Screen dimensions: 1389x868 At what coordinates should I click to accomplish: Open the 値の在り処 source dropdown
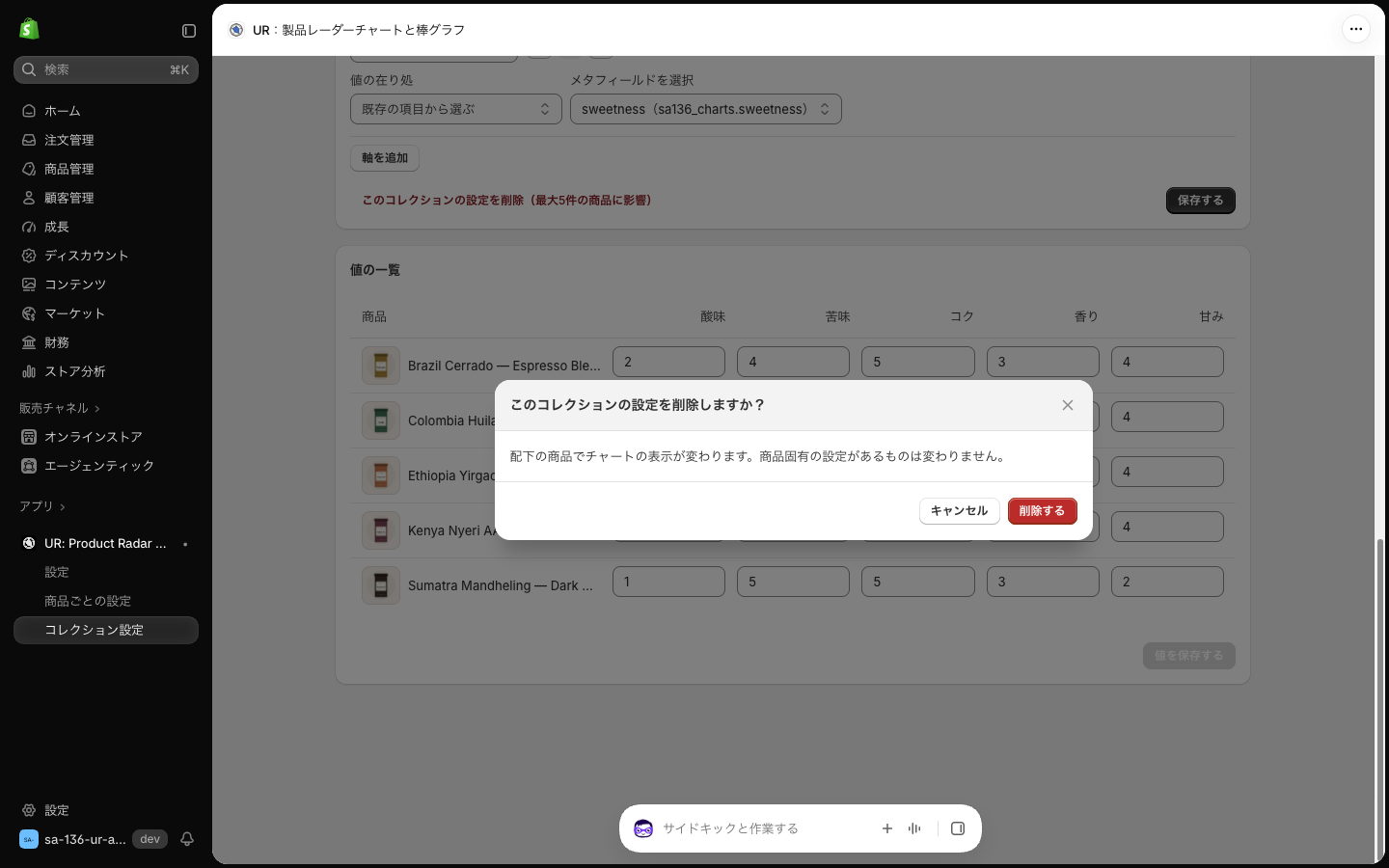point(456,109)
